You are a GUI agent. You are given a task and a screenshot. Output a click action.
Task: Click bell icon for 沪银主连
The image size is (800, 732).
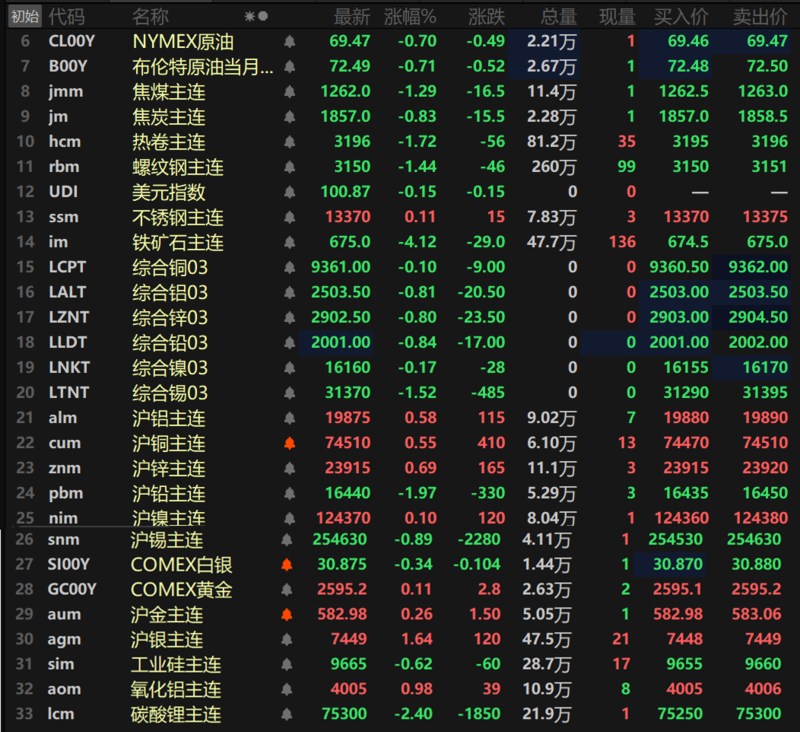[x=287, y=639]
